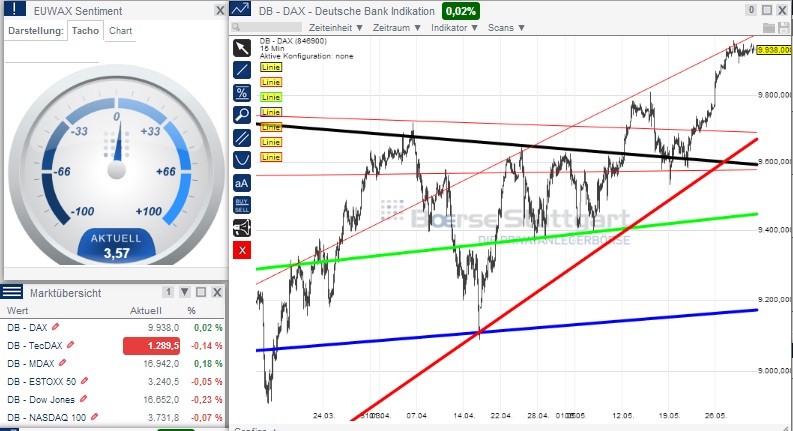Click the EUWAX Sentiment exclamation icon
The width and height of the screenshot is (793, 431).
coord(15,9)
